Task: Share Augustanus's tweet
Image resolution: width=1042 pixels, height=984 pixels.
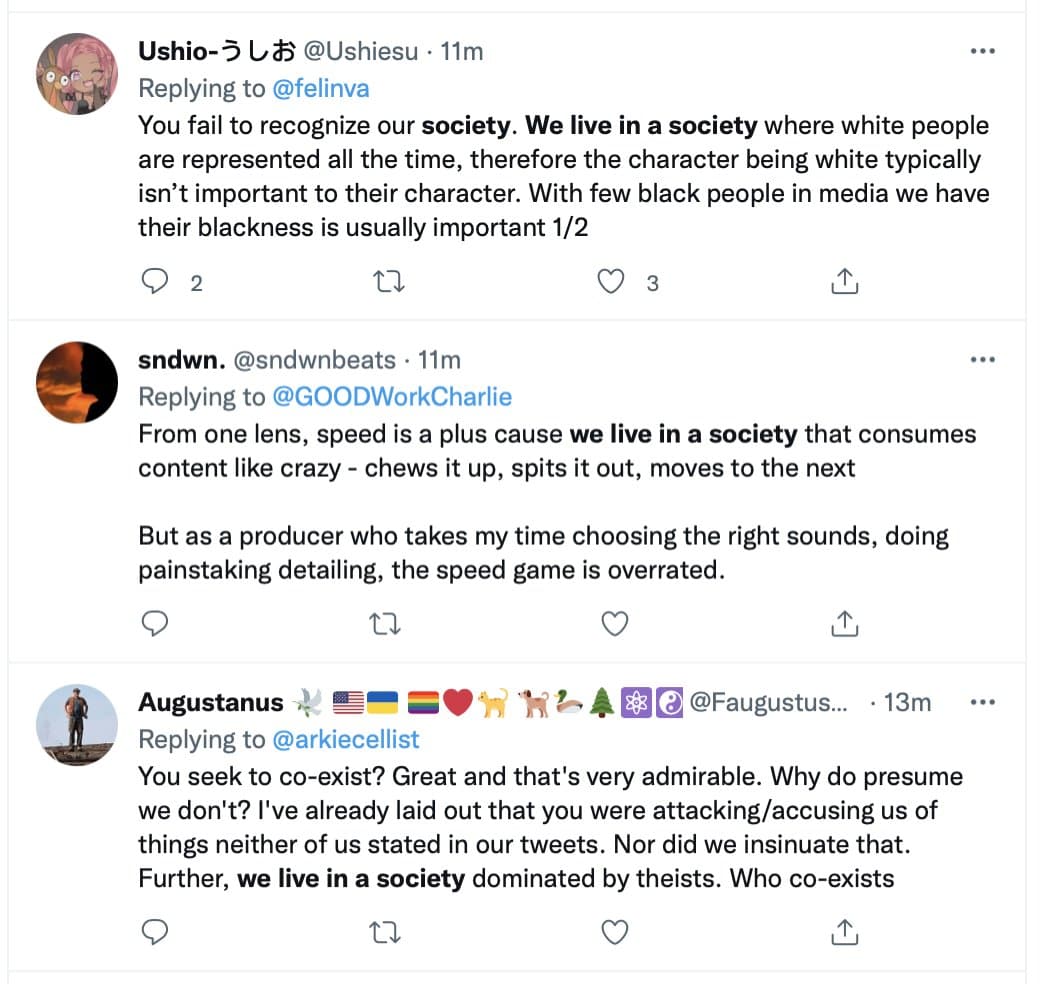Action: tap(845, 933)
